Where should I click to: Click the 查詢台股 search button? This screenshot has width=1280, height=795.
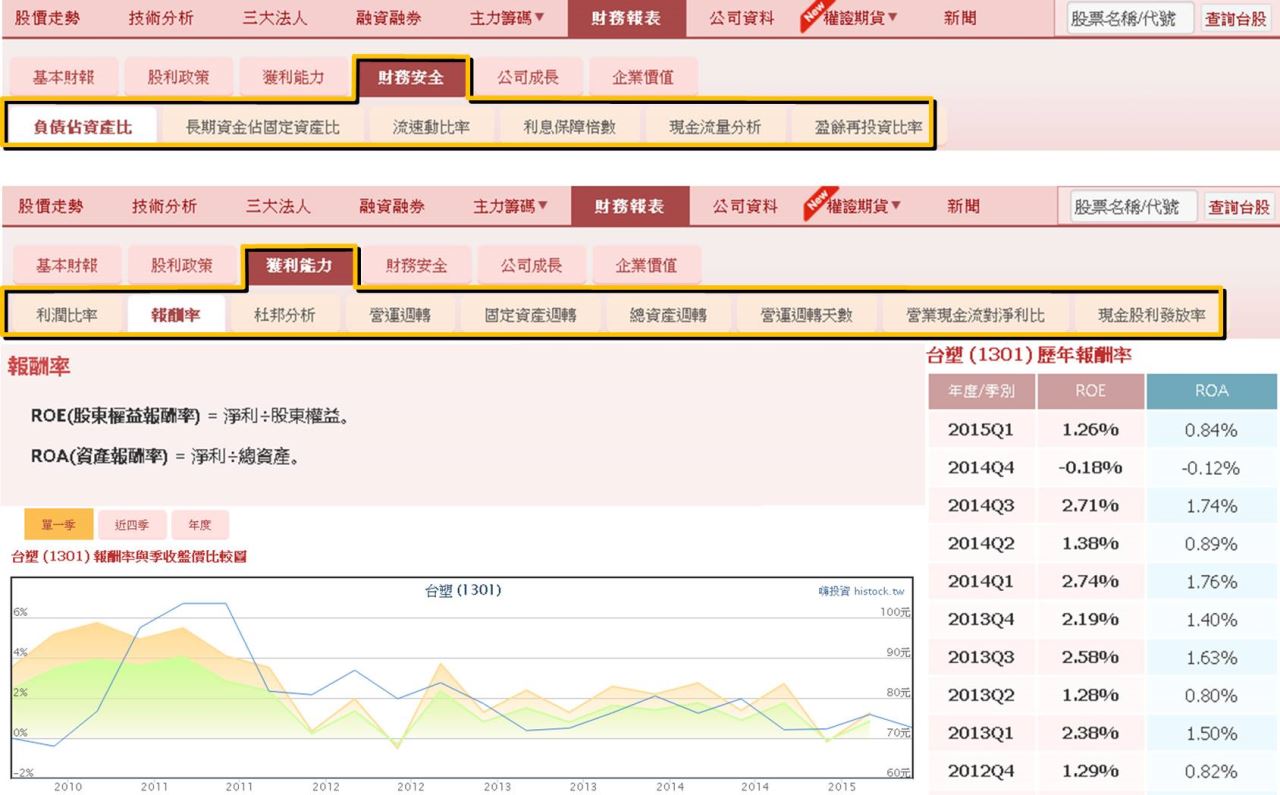click(x=1236, y=18)
